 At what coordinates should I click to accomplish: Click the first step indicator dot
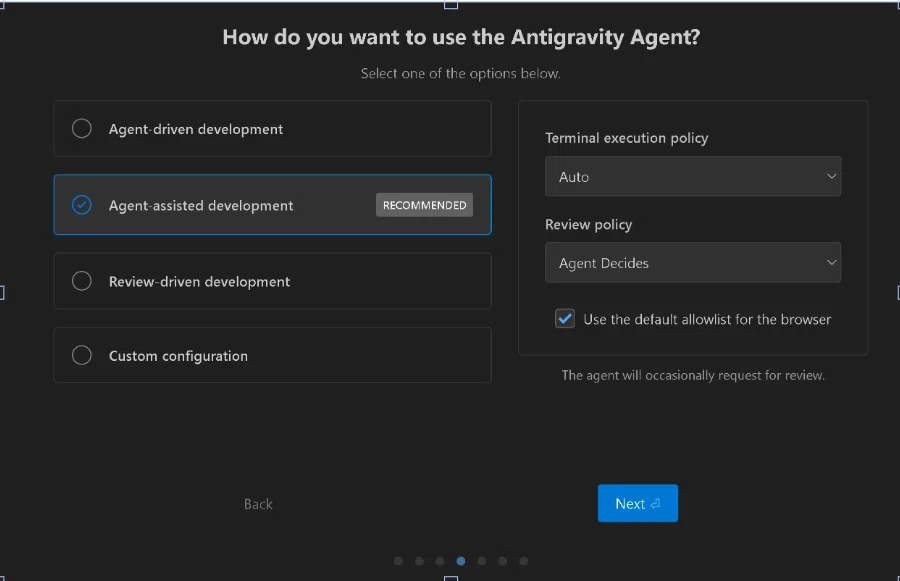pos(398,561)
